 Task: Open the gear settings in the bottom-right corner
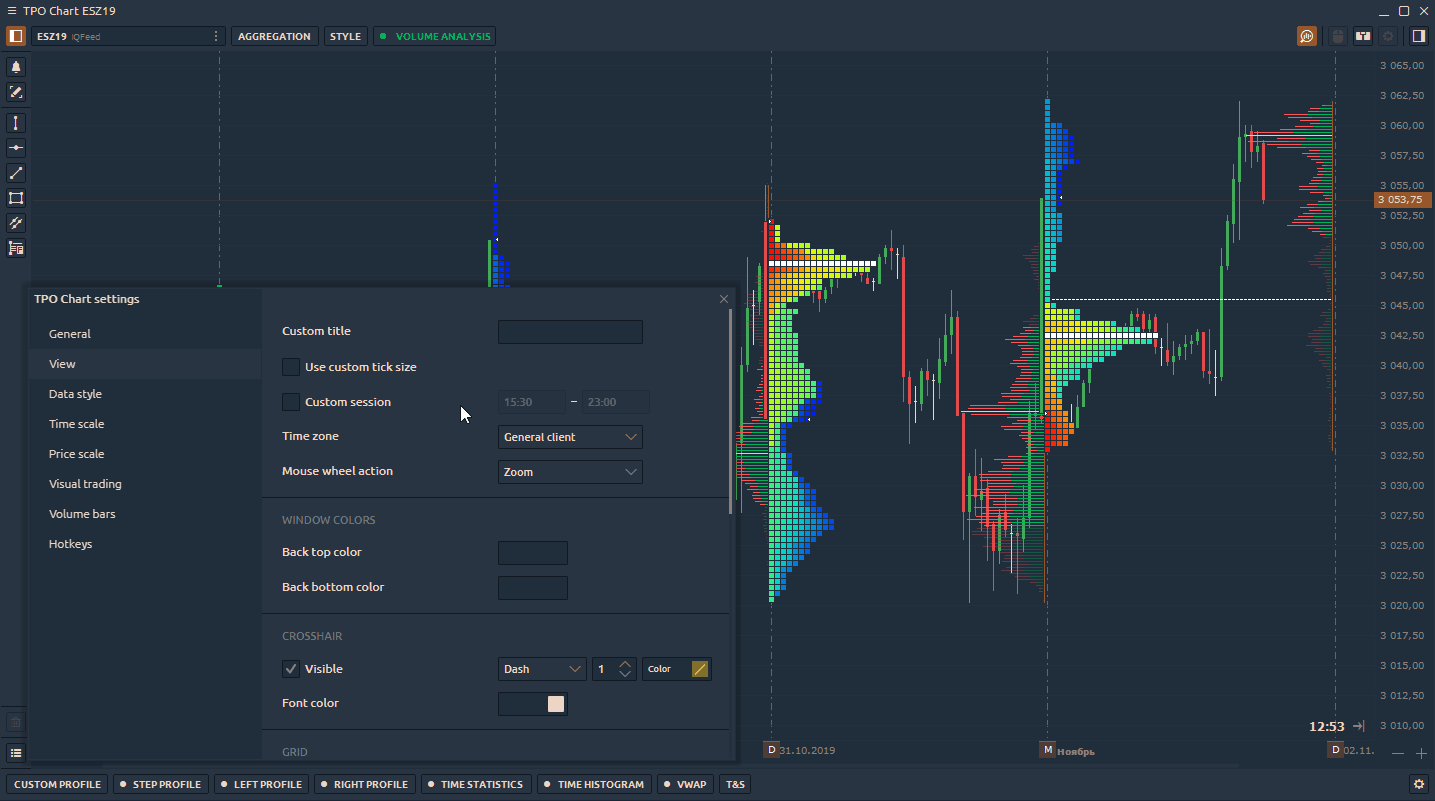point(1418,784)
